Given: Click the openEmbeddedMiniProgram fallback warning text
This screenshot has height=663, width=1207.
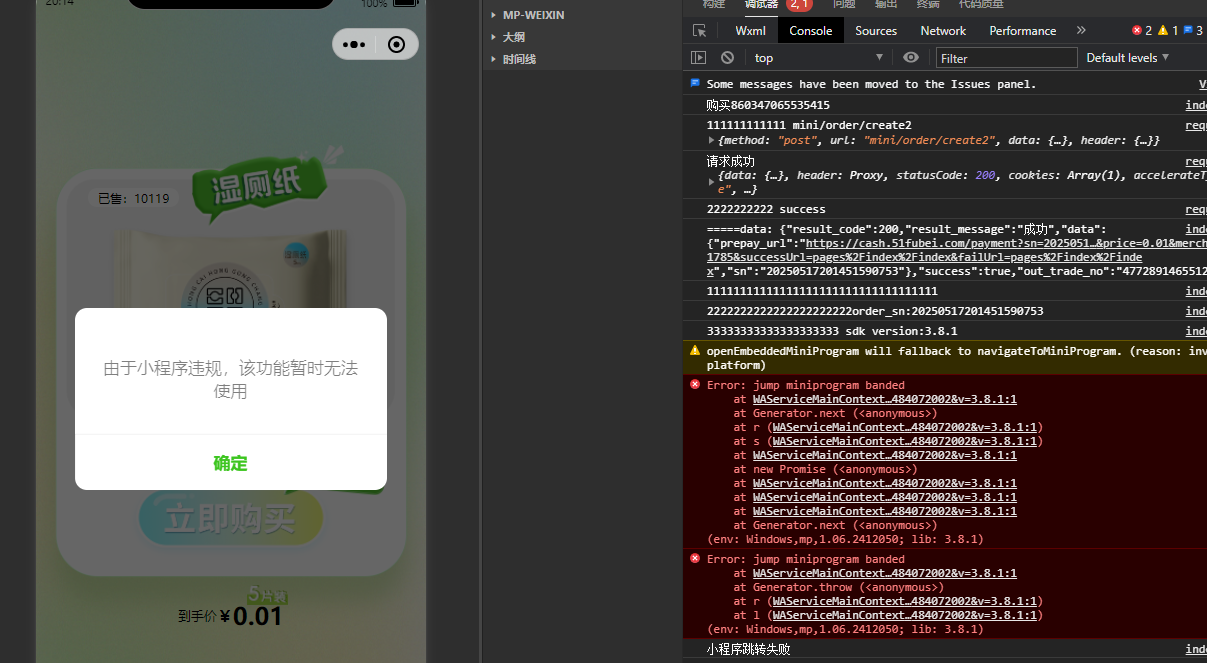Looking at the screenshot, I should point(956,358).
